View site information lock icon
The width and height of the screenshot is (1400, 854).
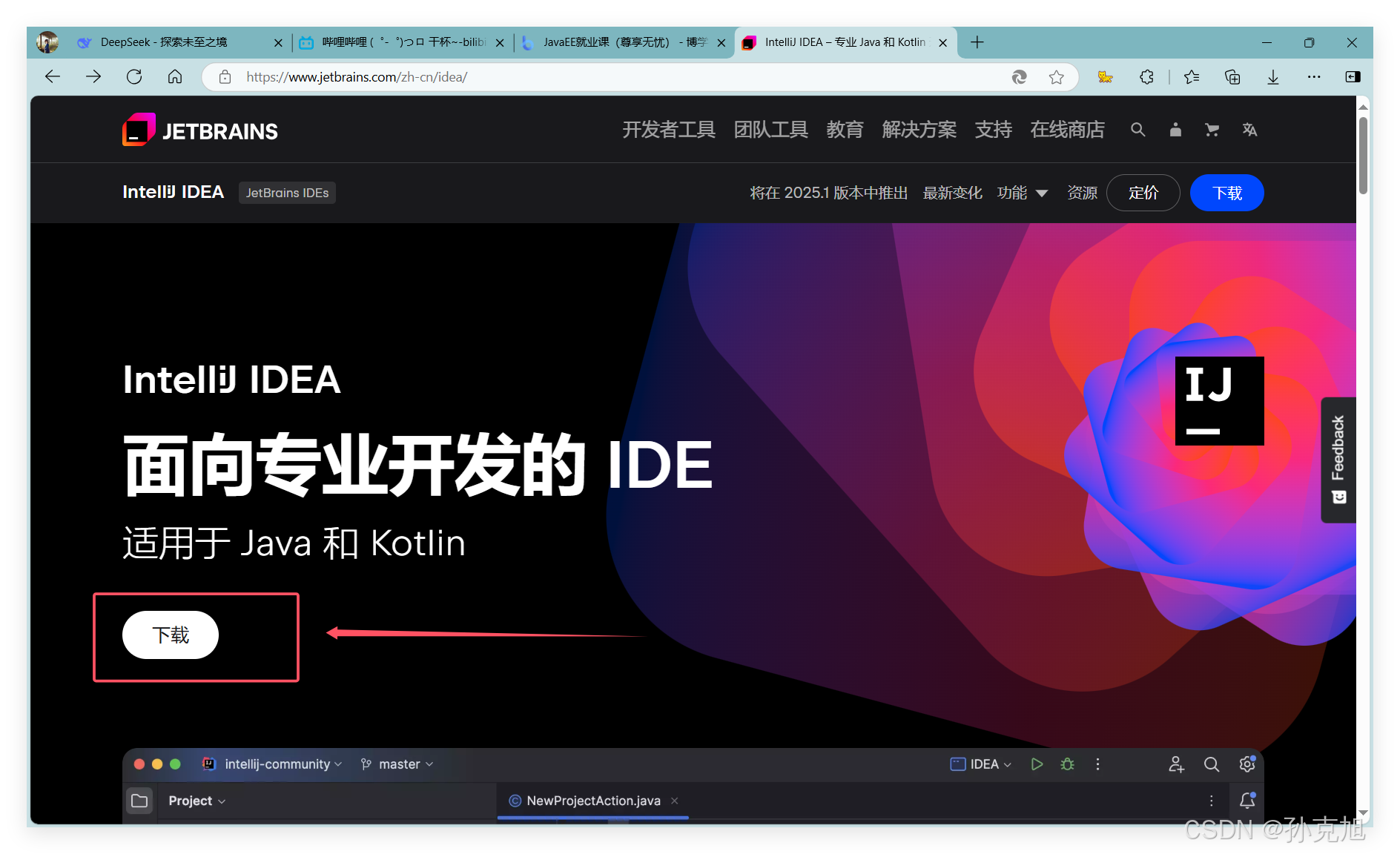tap(225, 77)
